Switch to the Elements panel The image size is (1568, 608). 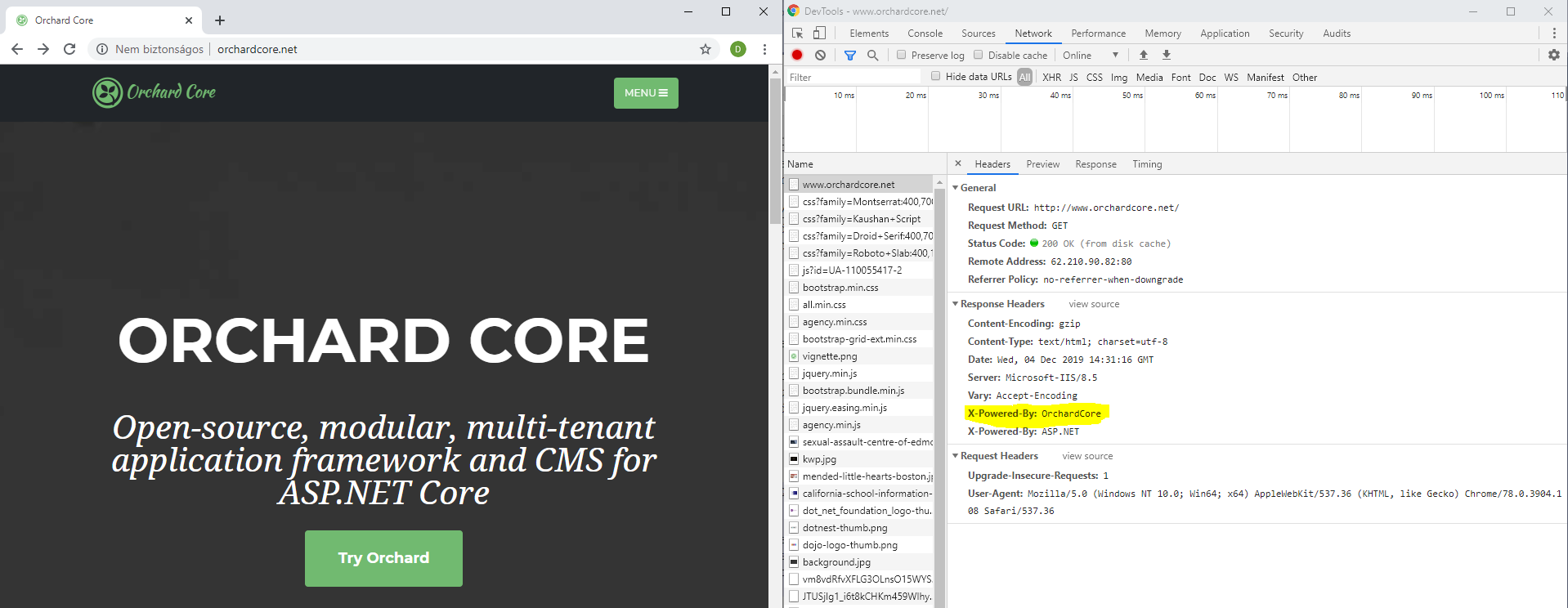(869, 34)
